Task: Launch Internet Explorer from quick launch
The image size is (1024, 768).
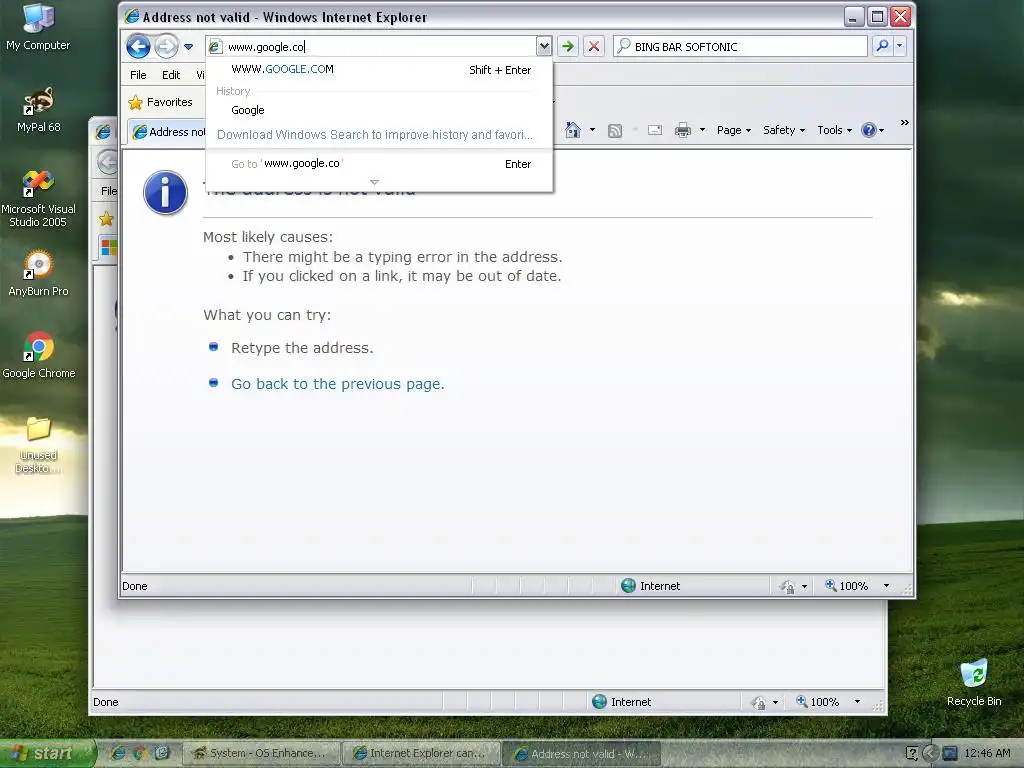Action: pos(118,753)
